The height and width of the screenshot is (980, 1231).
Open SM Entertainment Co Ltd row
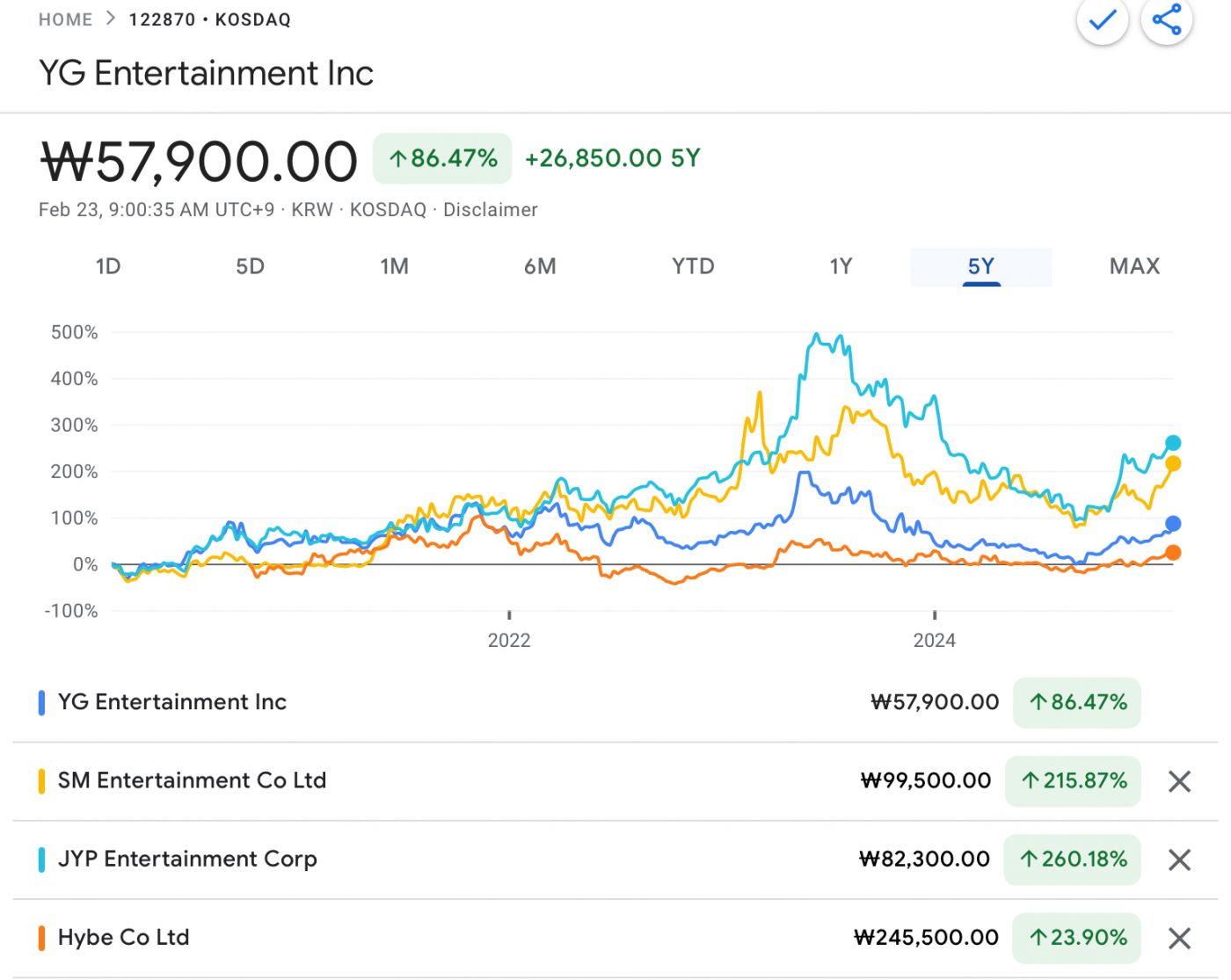point(192,780)
